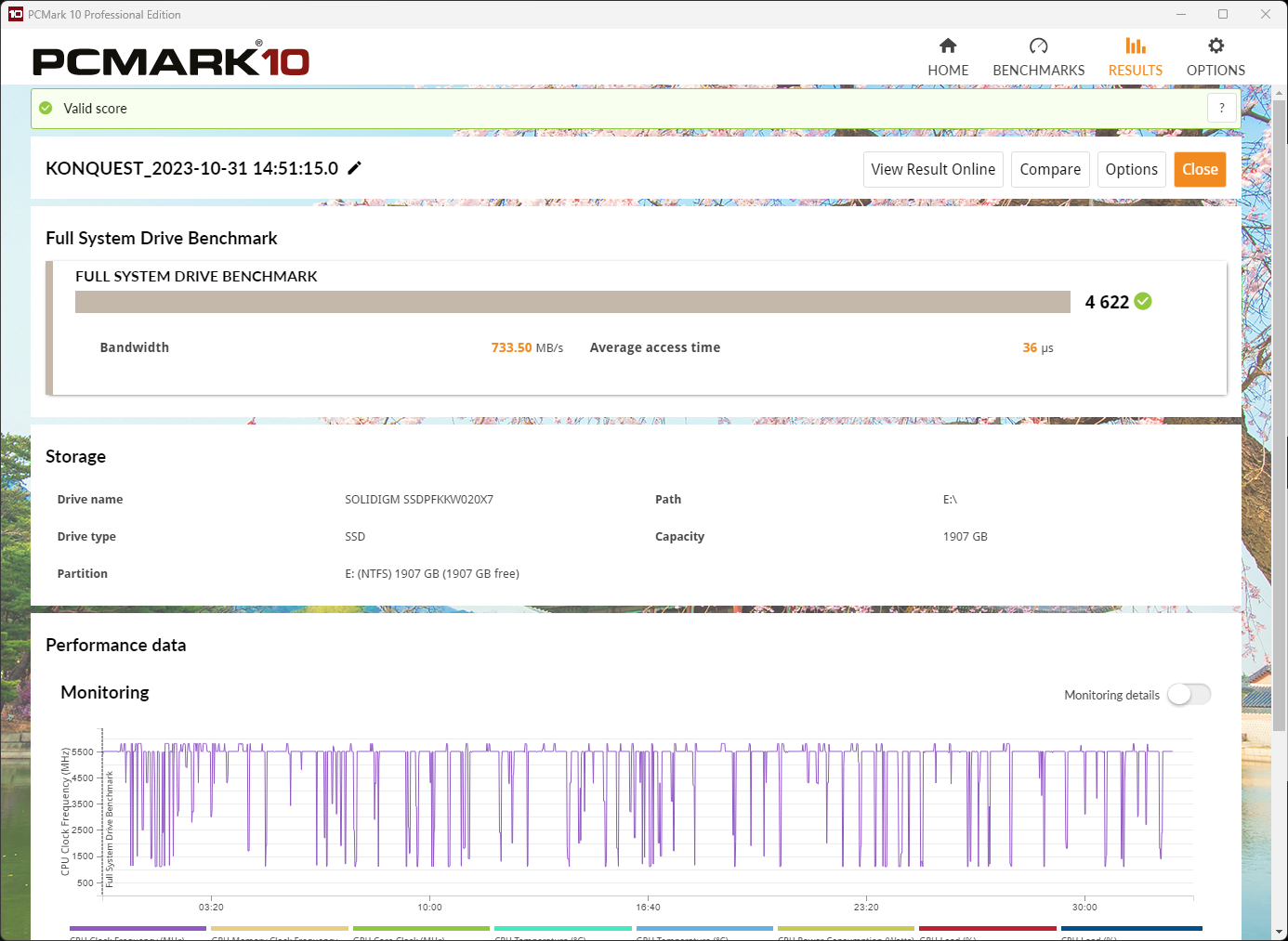Open the BENCHMARKS navigation tab

(x=1038, y=58)
